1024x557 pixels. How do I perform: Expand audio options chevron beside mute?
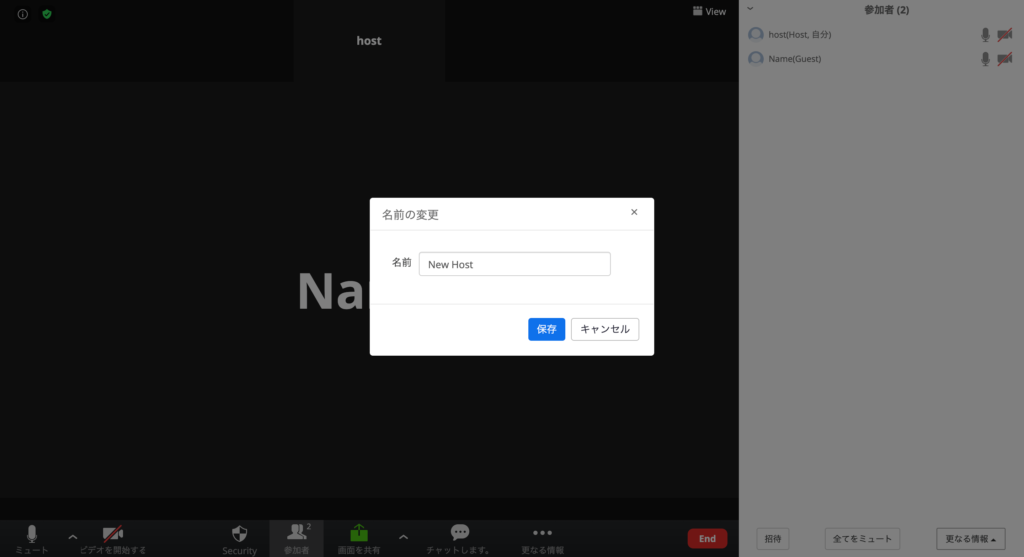(x=72, y=537)
